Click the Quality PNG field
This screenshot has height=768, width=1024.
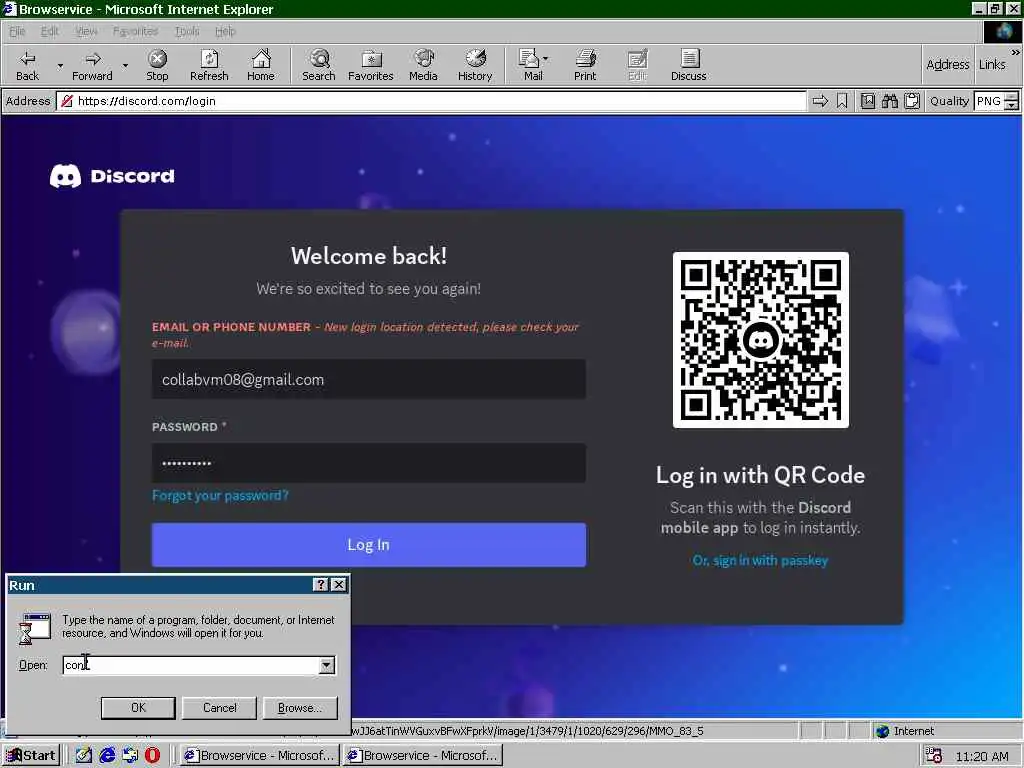(x=989, y=101)
